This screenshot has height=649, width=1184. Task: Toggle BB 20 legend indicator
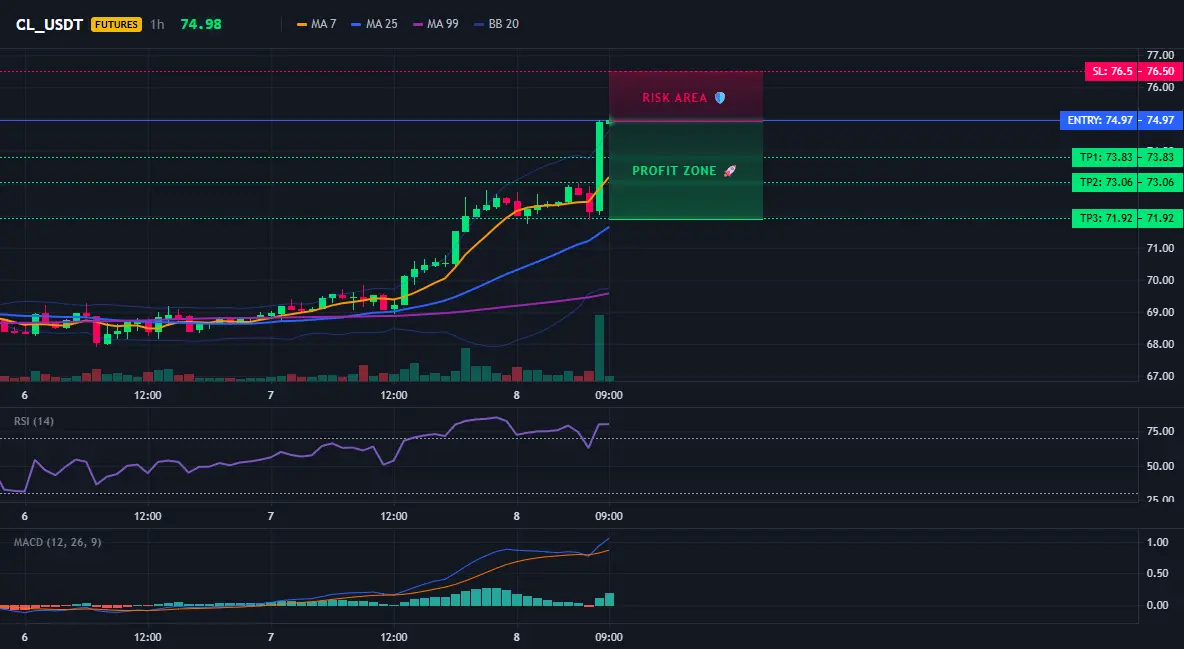496,24
